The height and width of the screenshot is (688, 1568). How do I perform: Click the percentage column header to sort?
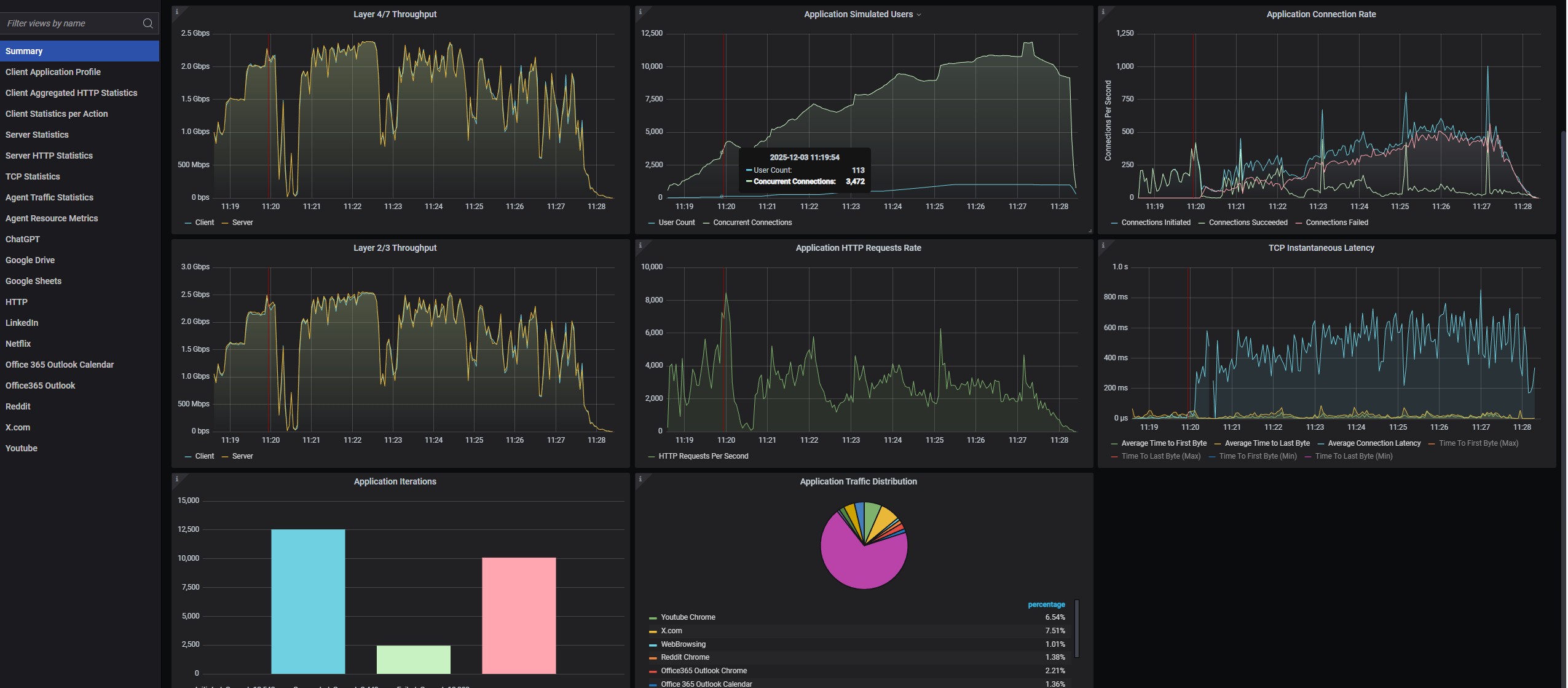click(x=1046, y=604)
